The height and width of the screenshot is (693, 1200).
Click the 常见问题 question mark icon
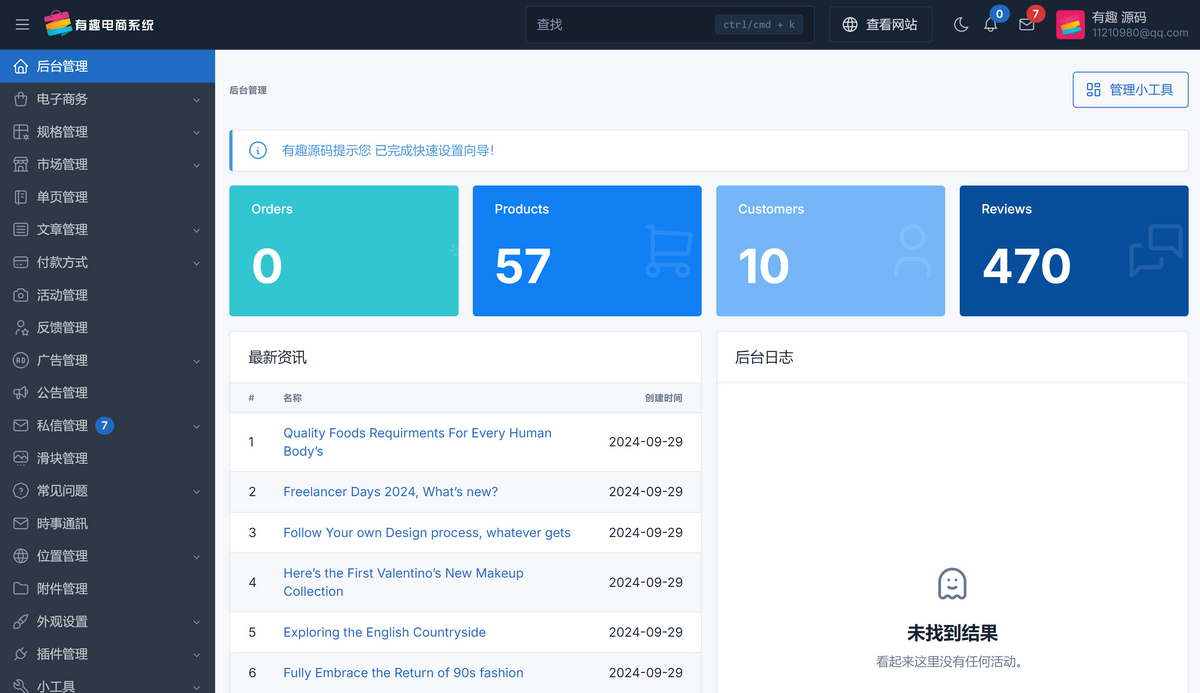pyautogui.click(x=21, y=491)
